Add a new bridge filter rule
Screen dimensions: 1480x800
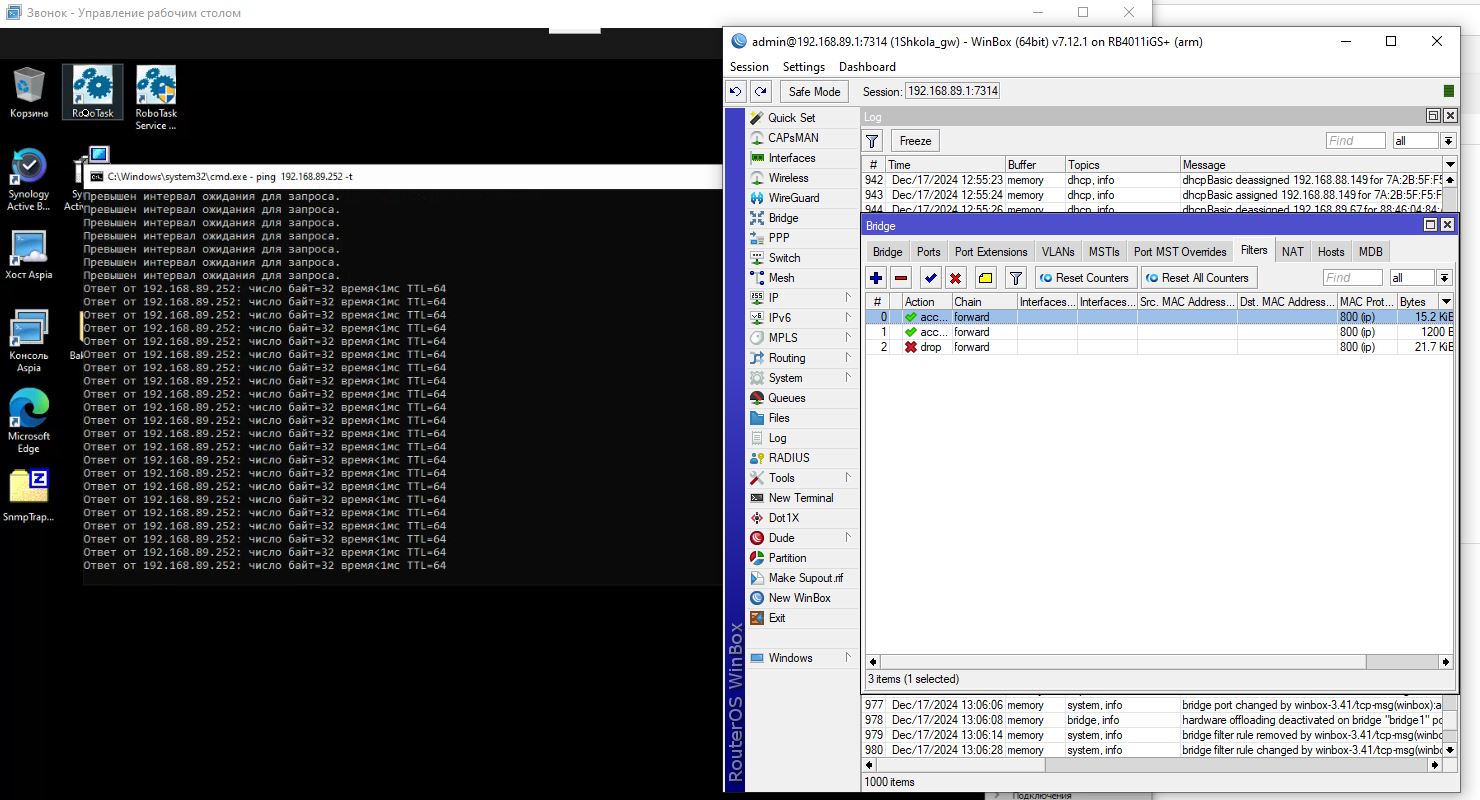(877, 278)
